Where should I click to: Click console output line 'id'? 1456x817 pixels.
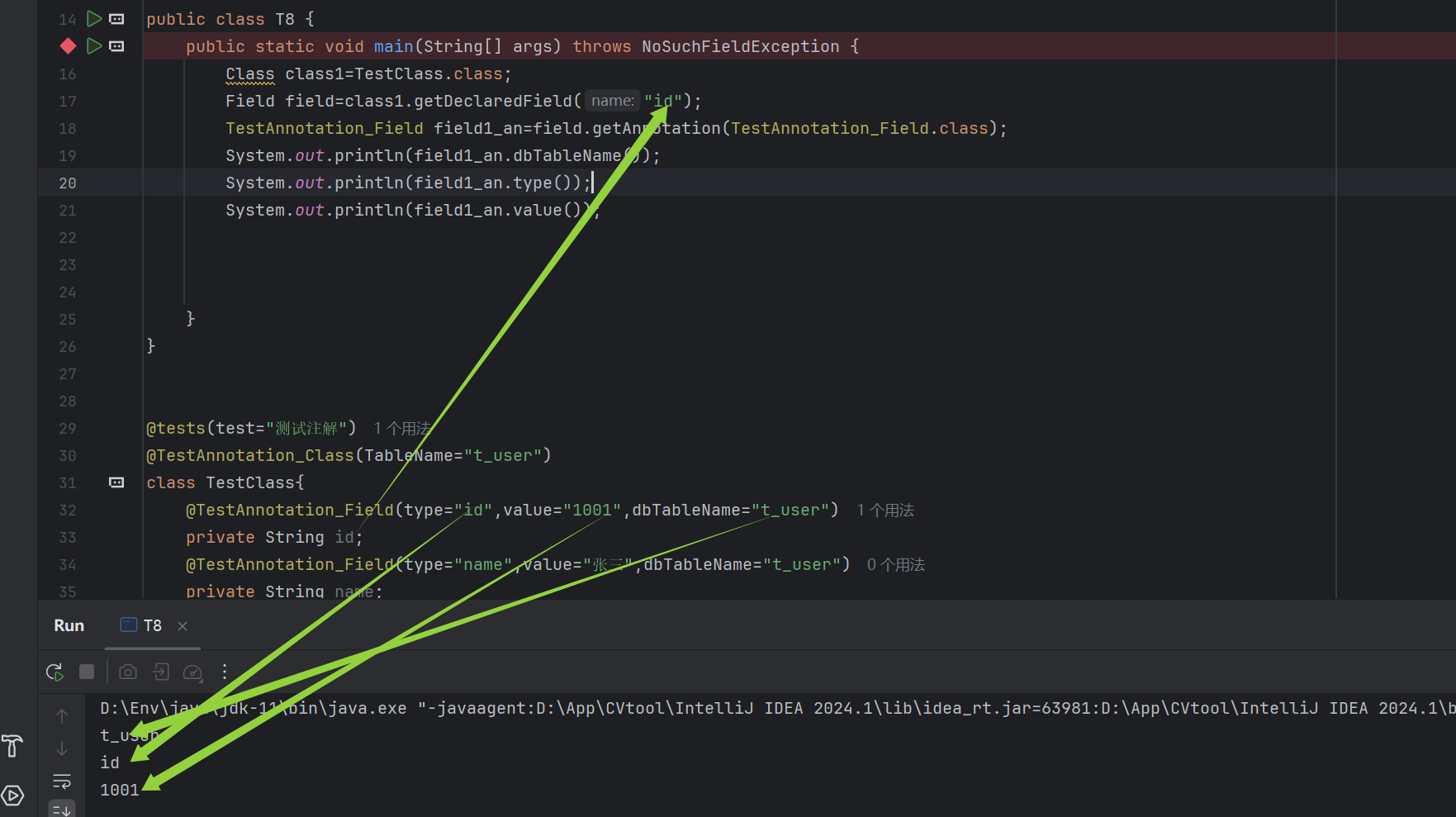click(x=110, y=762)
